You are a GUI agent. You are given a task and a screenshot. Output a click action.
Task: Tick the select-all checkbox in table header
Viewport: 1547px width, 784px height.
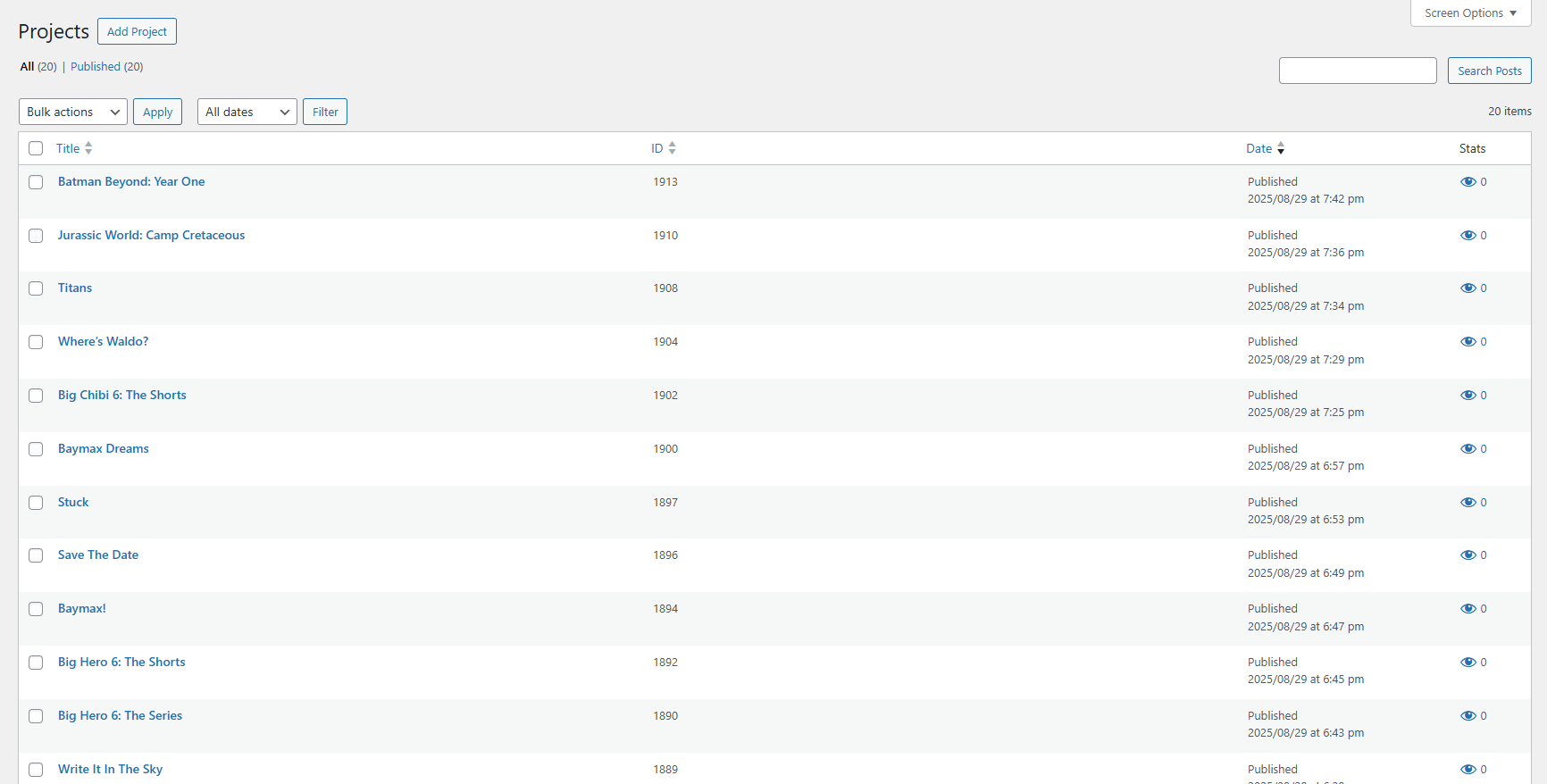click(36, 148)
